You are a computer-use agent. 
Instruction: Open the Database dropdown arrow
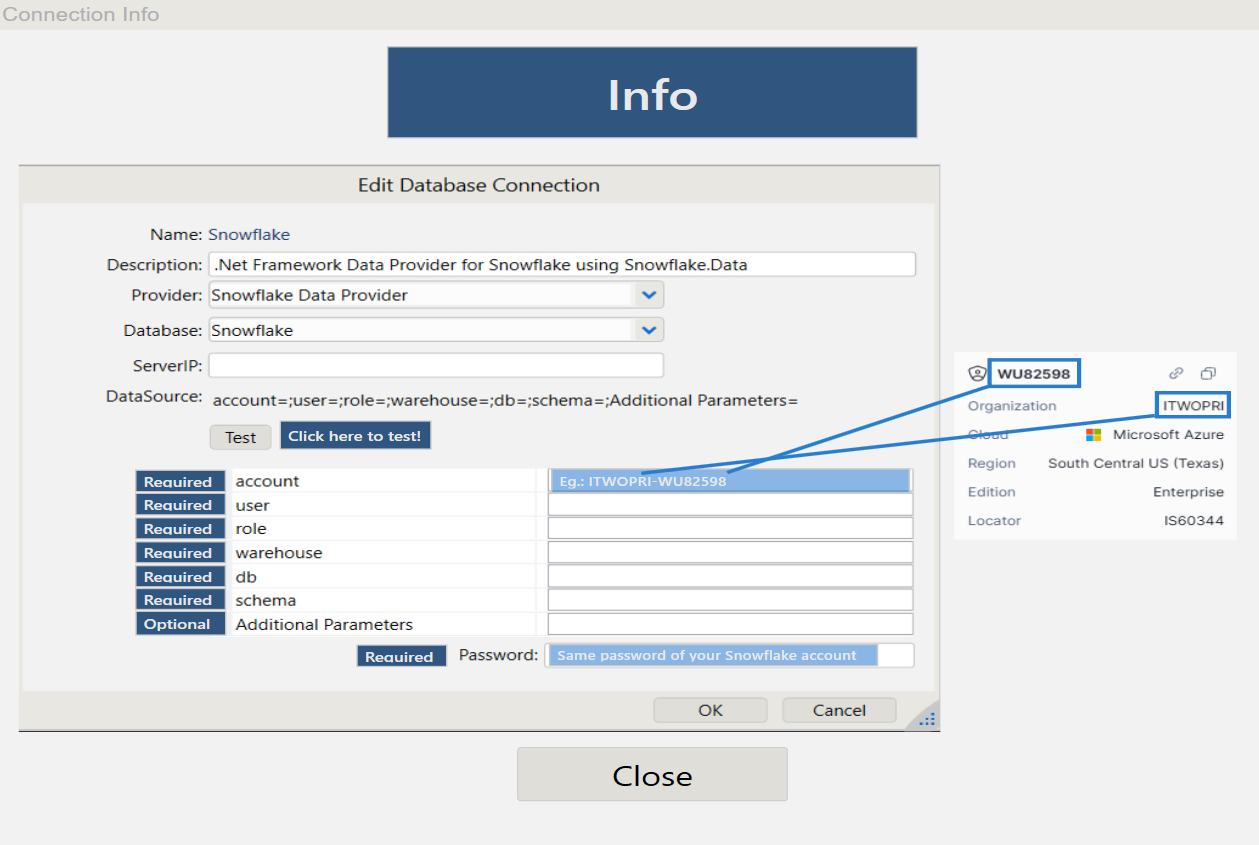(649, 330)
